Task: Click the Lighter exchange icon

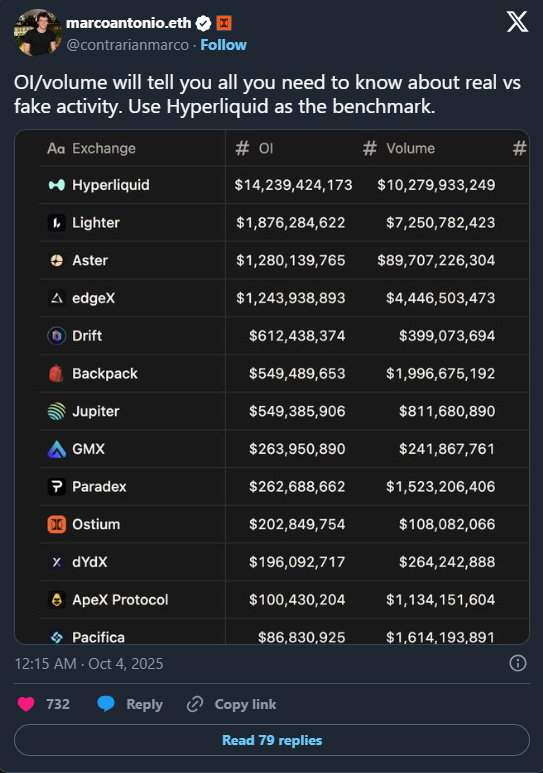Action: 57,223
